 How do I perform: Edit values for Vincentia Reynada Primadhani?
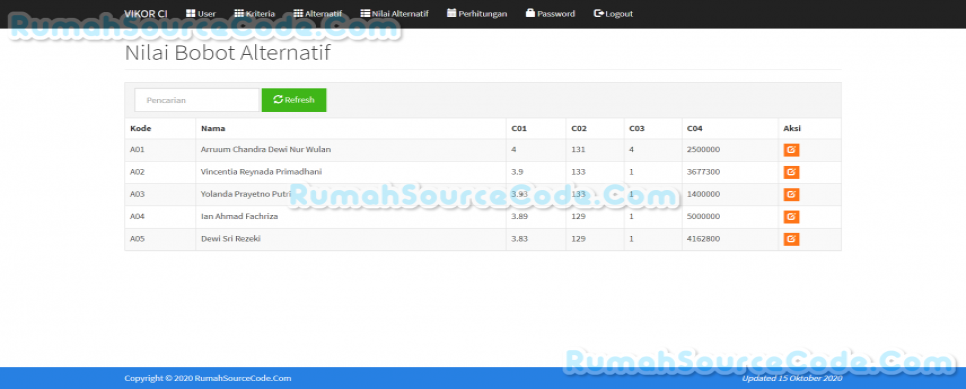click(791, 172)
